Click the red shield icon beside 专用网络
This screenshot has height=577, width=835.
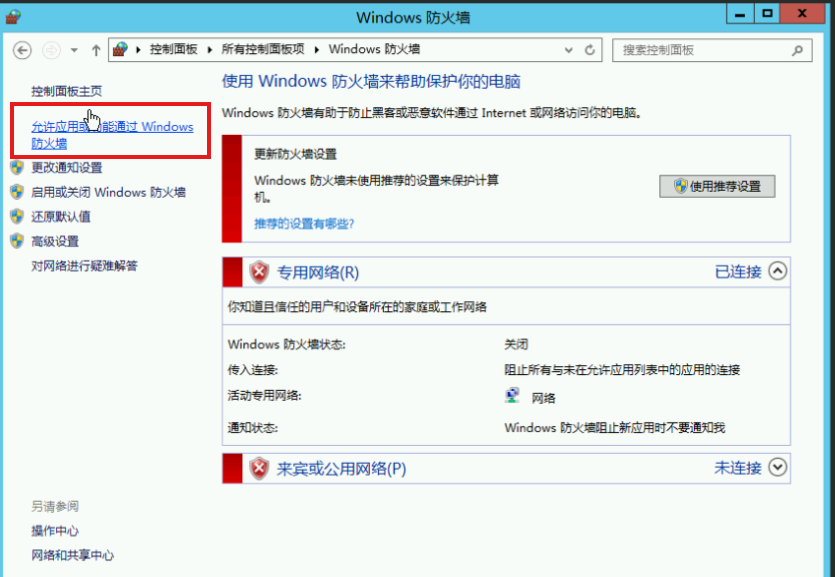tap(259, 272)
